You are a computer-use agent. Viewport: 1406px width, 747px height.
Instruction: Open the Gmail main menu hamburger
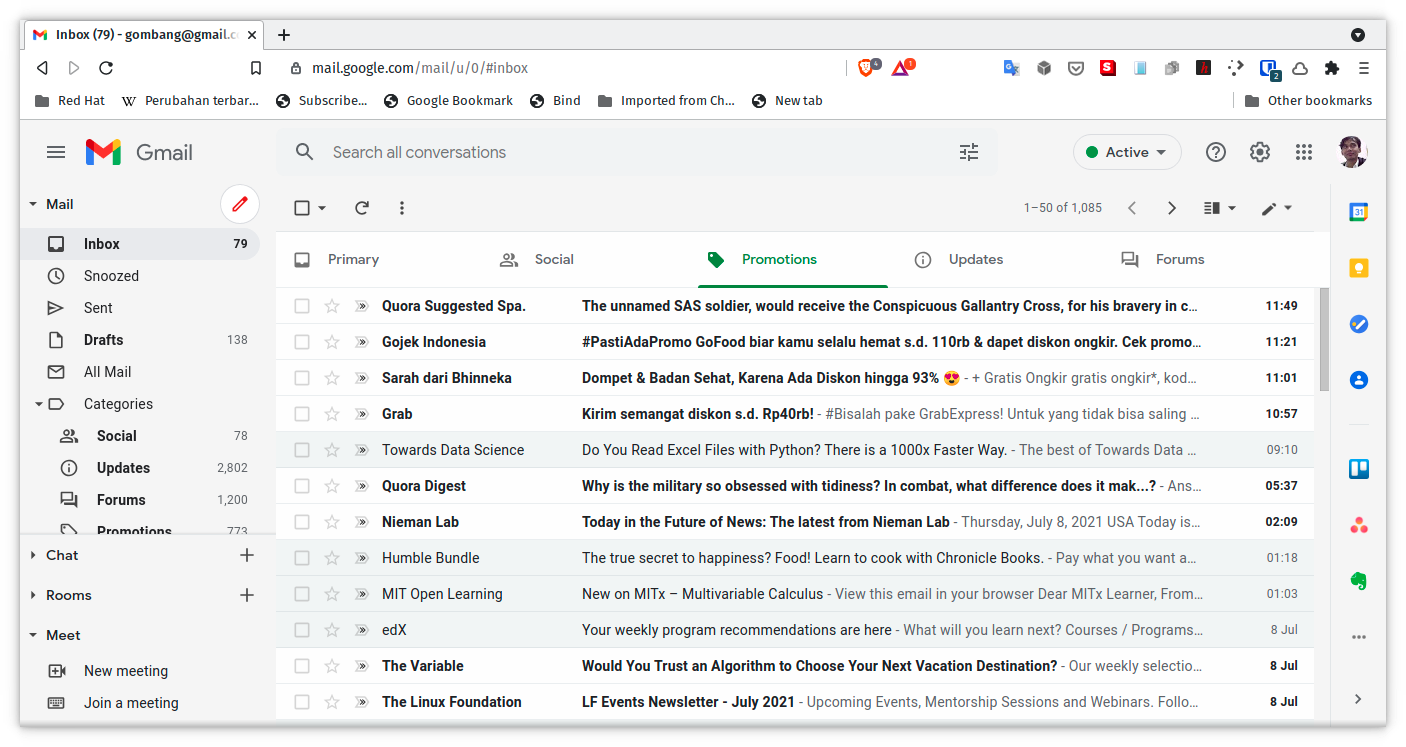(56, 152)
